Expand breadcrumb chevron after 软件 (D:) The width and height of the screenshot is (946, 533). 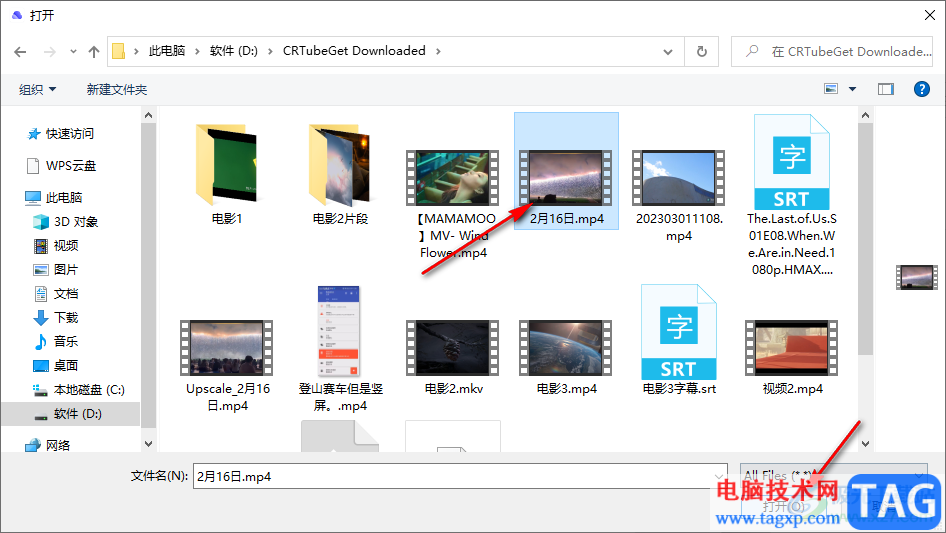270,51
